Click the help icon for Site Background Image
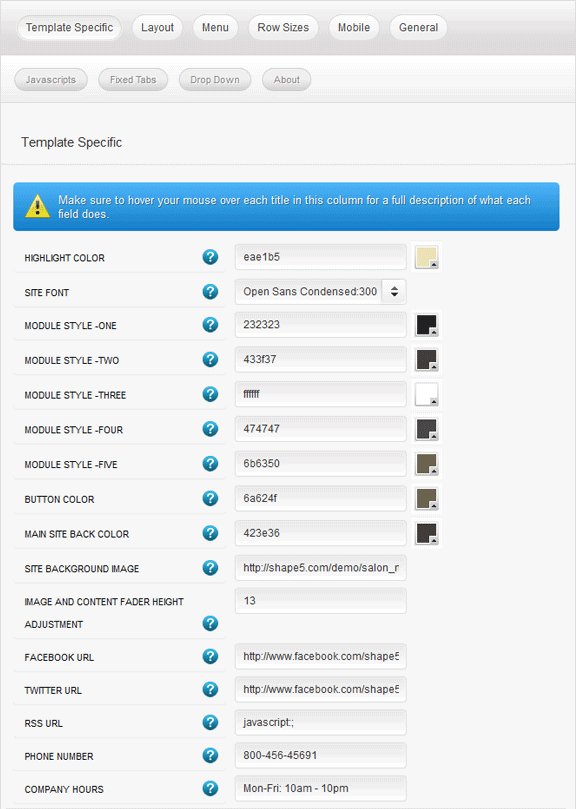Image resolution: width=576 pixels, height=809 pixels. point(210,568)
